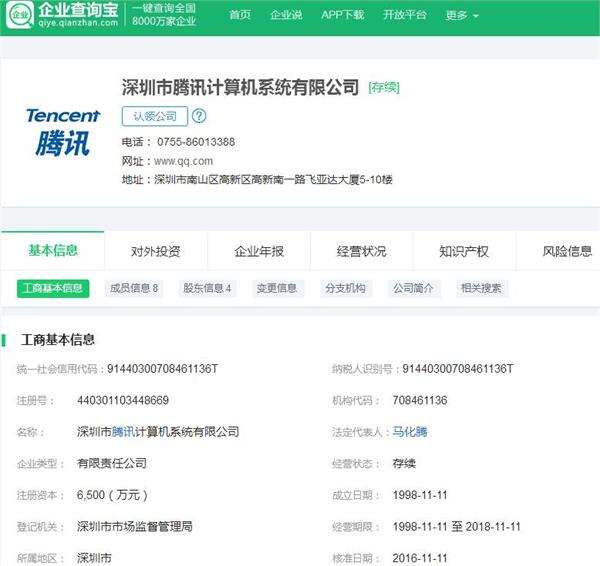Viewport: 600px width, 566px height.
Task: Click the company title heading 深圳市腾讯计算机系统有限公司
Action: click(240, 87)
